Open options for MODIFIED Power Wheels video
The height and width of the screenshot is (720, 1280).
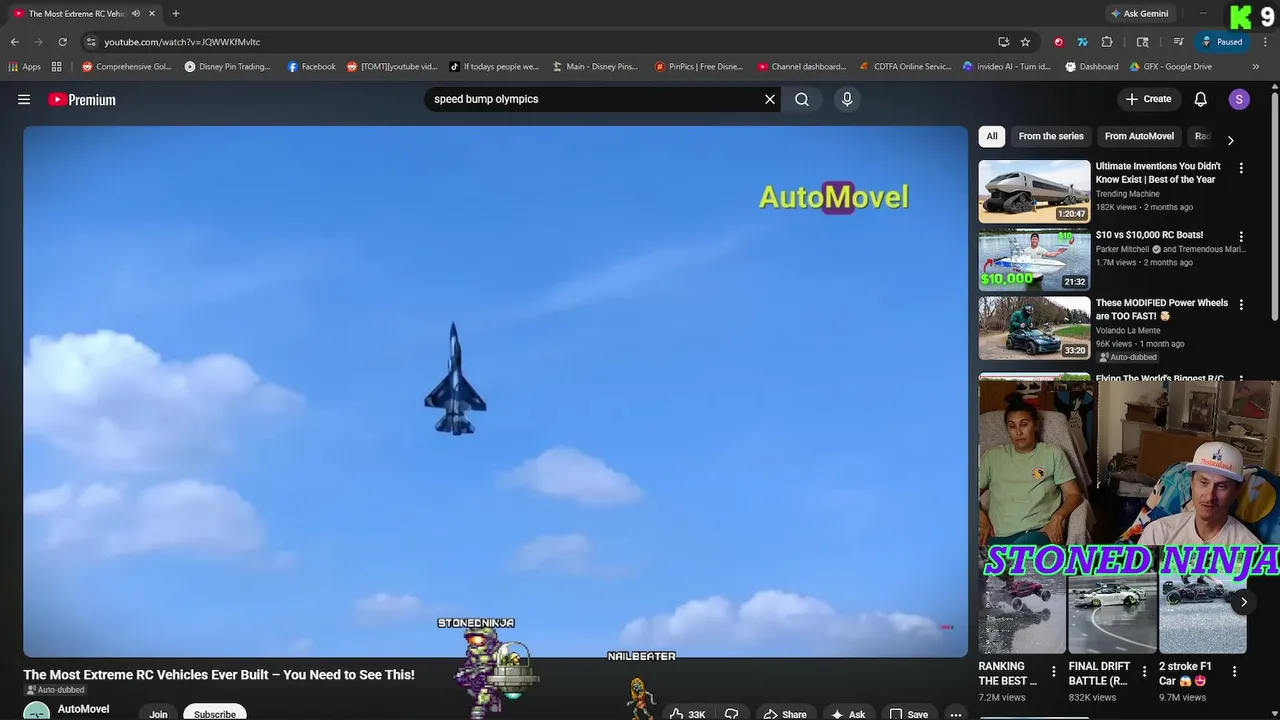[x=1241, y=304]
